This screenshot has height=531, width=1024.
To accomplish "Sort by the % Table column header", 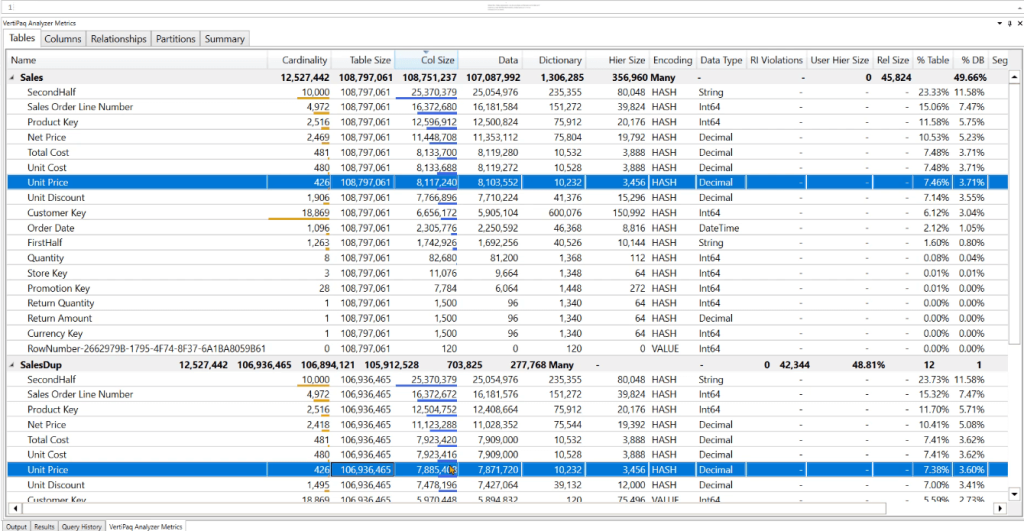I will pos(933,60).
